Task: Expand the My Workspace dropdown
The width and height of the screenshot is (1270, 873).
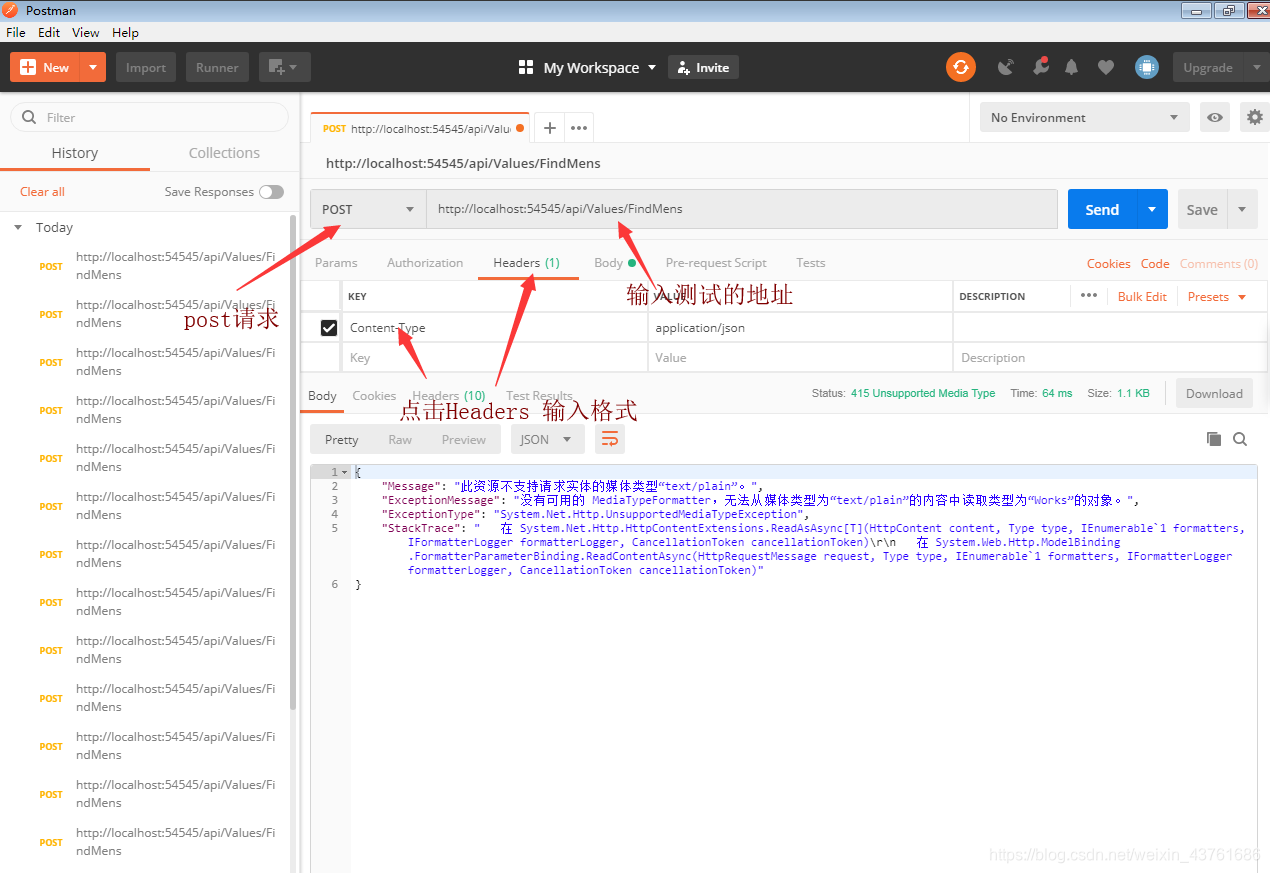Action: pyautogui.click(x=600, y=67)
